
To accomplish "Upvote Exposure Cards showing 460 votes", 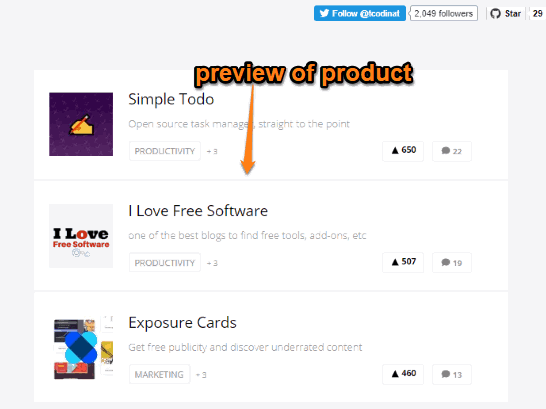I will [403, 374].
